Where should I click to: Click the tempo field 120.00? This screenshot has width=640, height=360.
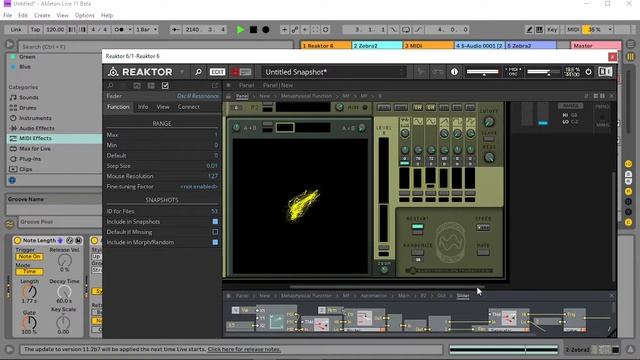[55, 30]
